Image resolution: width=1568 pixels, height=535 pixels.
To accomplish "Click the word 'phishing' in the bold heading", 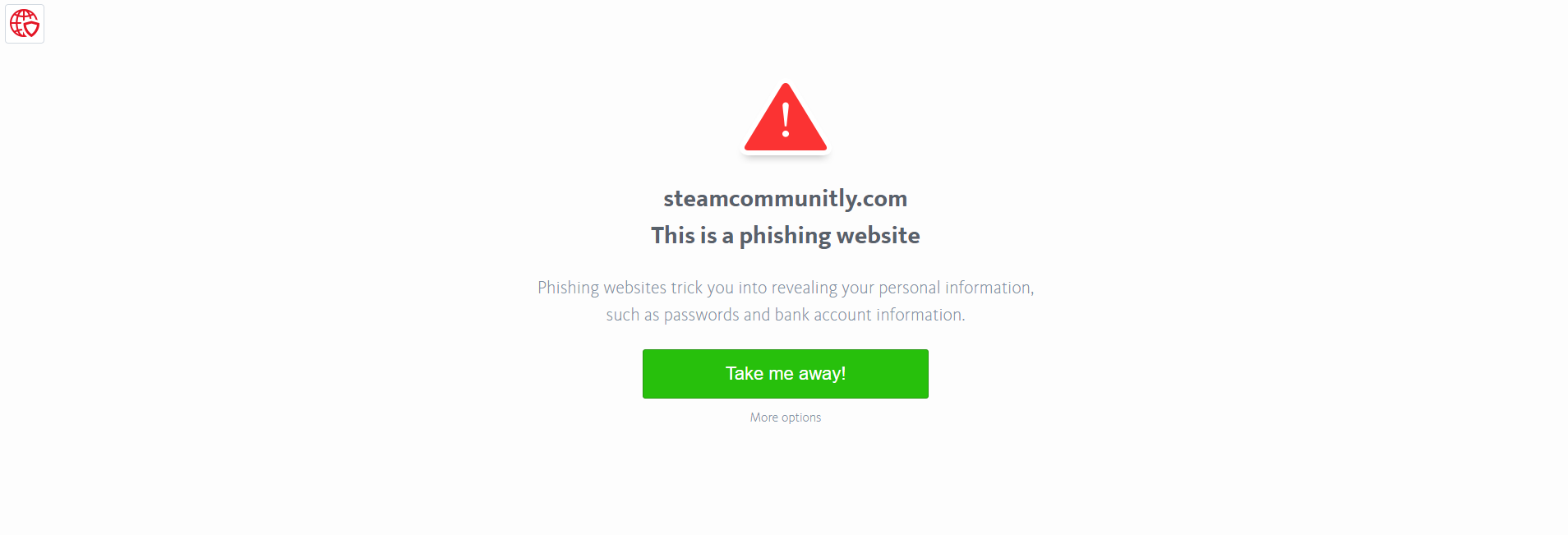I will [785, 236].
